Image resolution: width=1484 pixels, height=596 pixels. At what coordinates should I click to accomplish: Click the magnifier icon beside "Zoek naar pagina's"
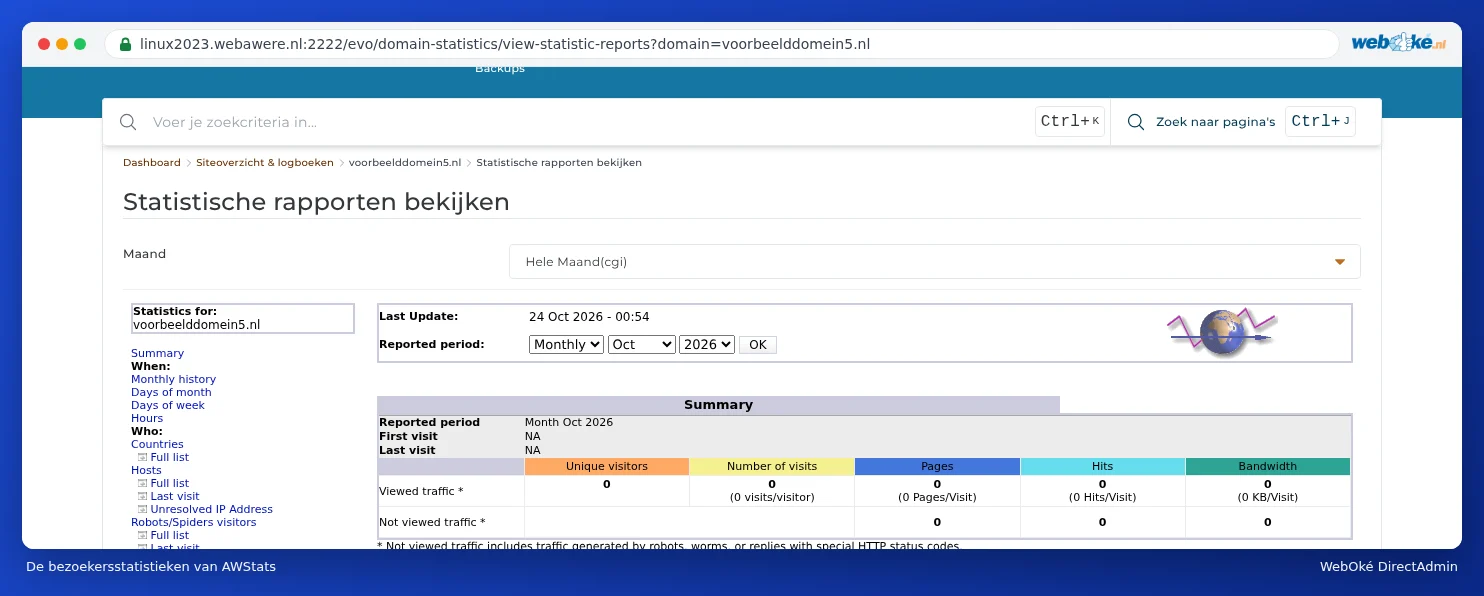coord(1136,122)
